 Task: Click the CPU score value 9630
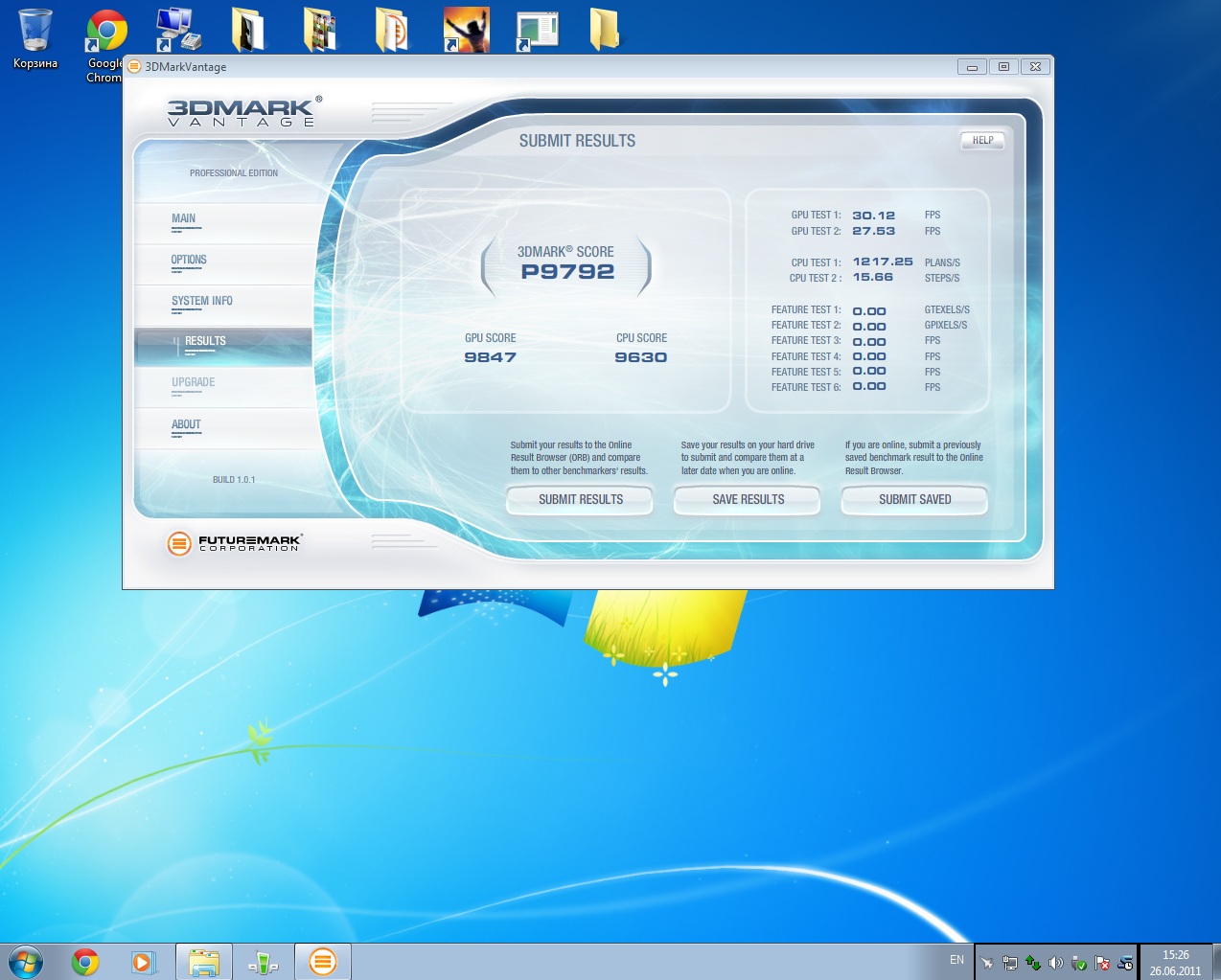(640, 357)
